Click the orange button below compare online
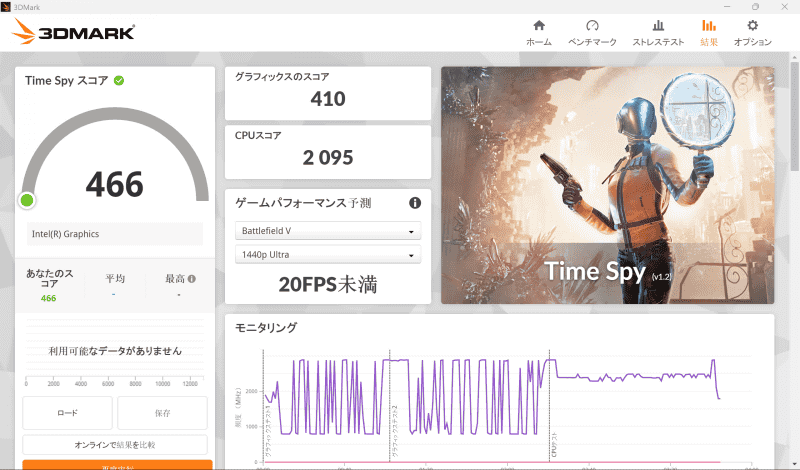This screenshot has height=470, width=800. (x=117, y=465)
